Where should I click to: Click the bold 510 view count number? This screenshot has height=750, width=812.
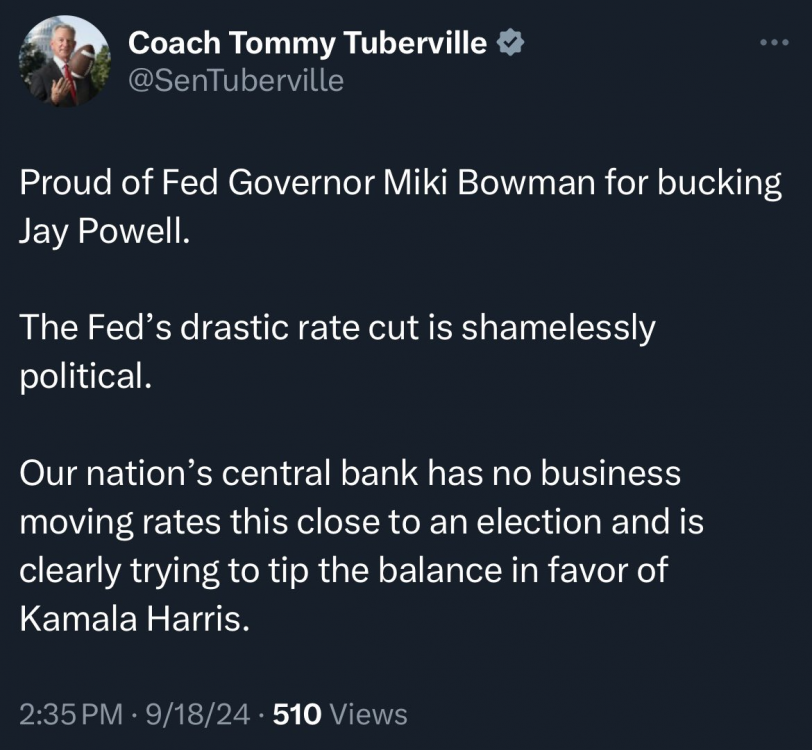point(296,714)
